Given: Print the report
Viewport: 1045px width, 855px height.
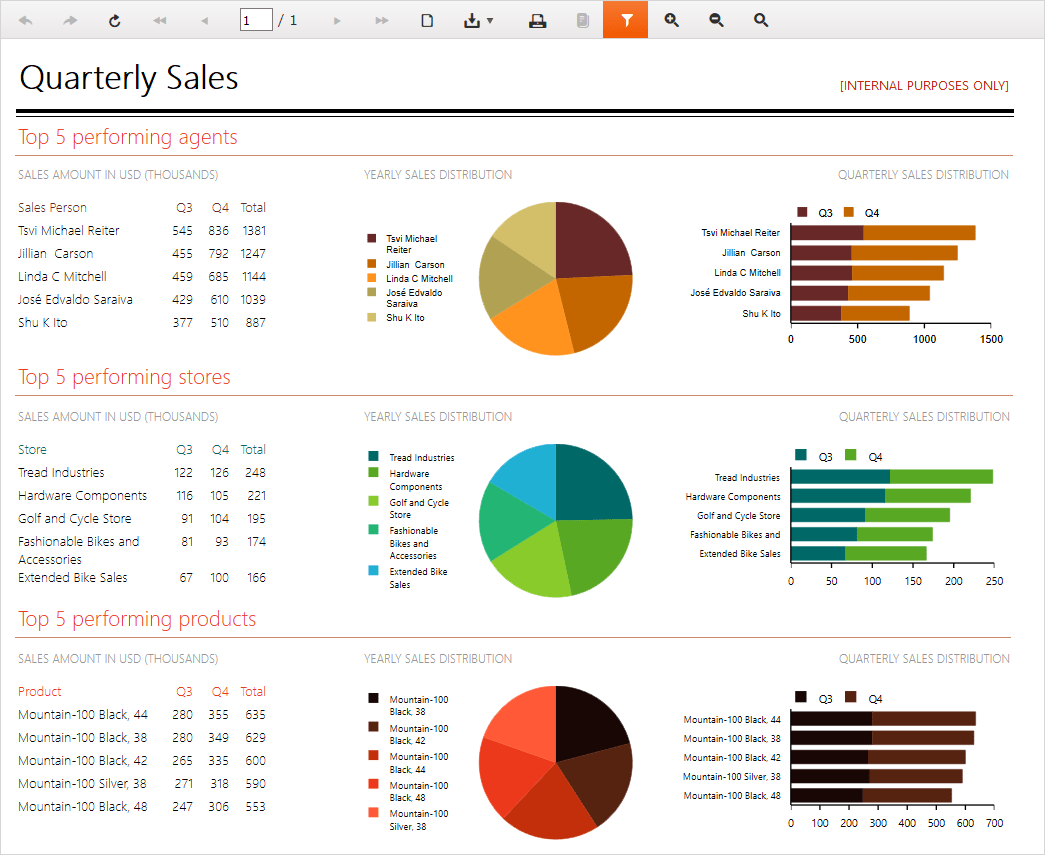Looking at the screenshot, I should tap(537, 20).
